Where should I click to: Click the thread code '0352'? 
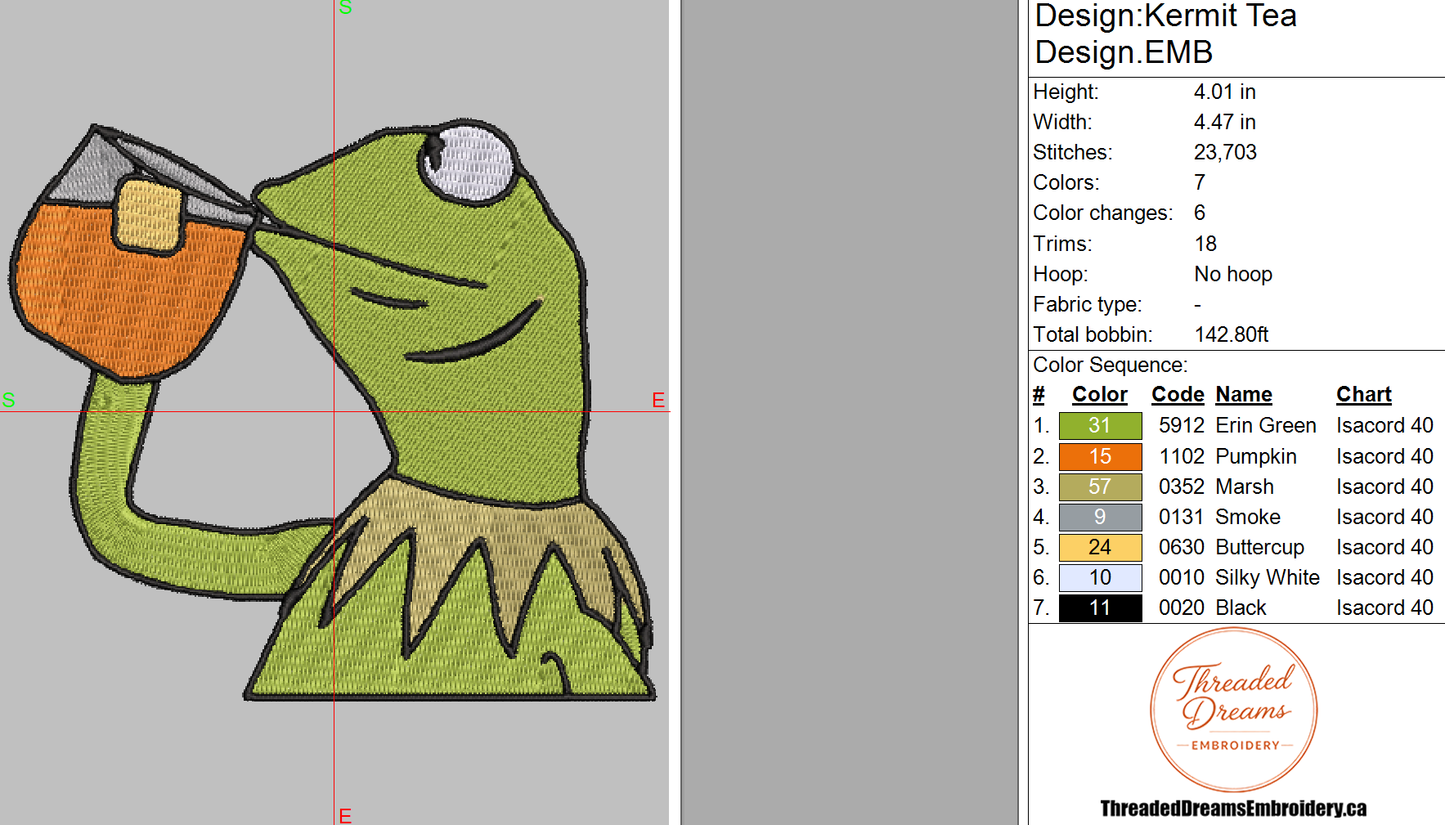(x=1181, y=487)
